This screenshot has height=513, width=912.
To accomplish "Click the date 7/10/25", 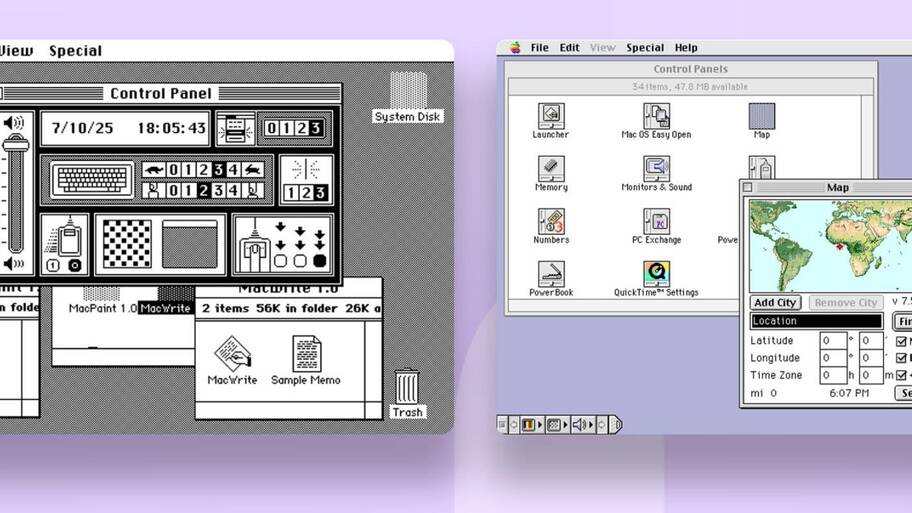I will pos(82,128).
